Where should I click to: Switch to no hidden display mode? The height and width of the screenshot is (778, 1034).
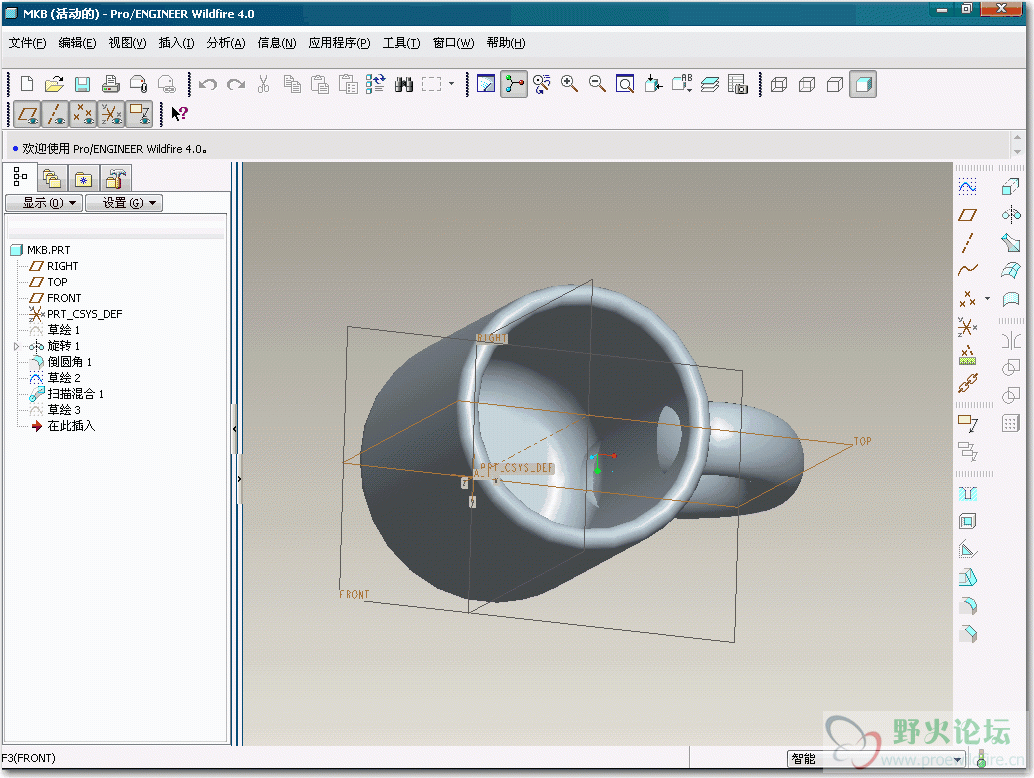(834, 84)
